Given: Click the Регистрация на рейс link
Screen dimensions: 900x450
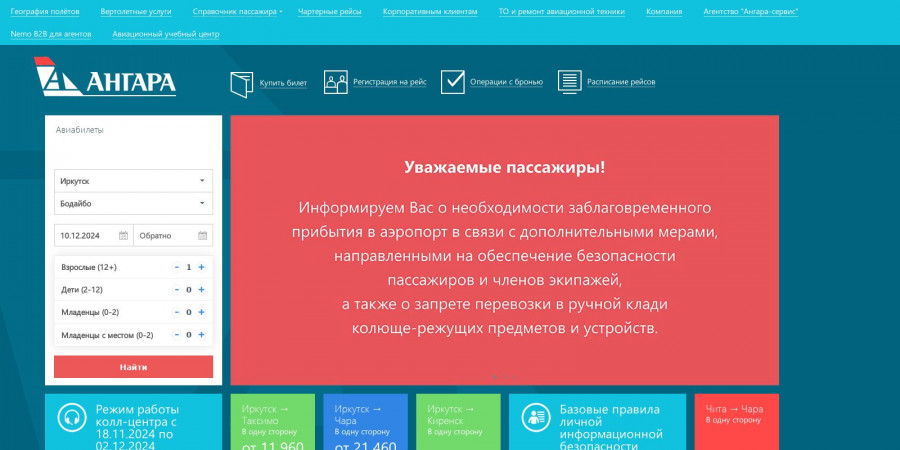Looking at the screenshot, I should coord(390,82).
